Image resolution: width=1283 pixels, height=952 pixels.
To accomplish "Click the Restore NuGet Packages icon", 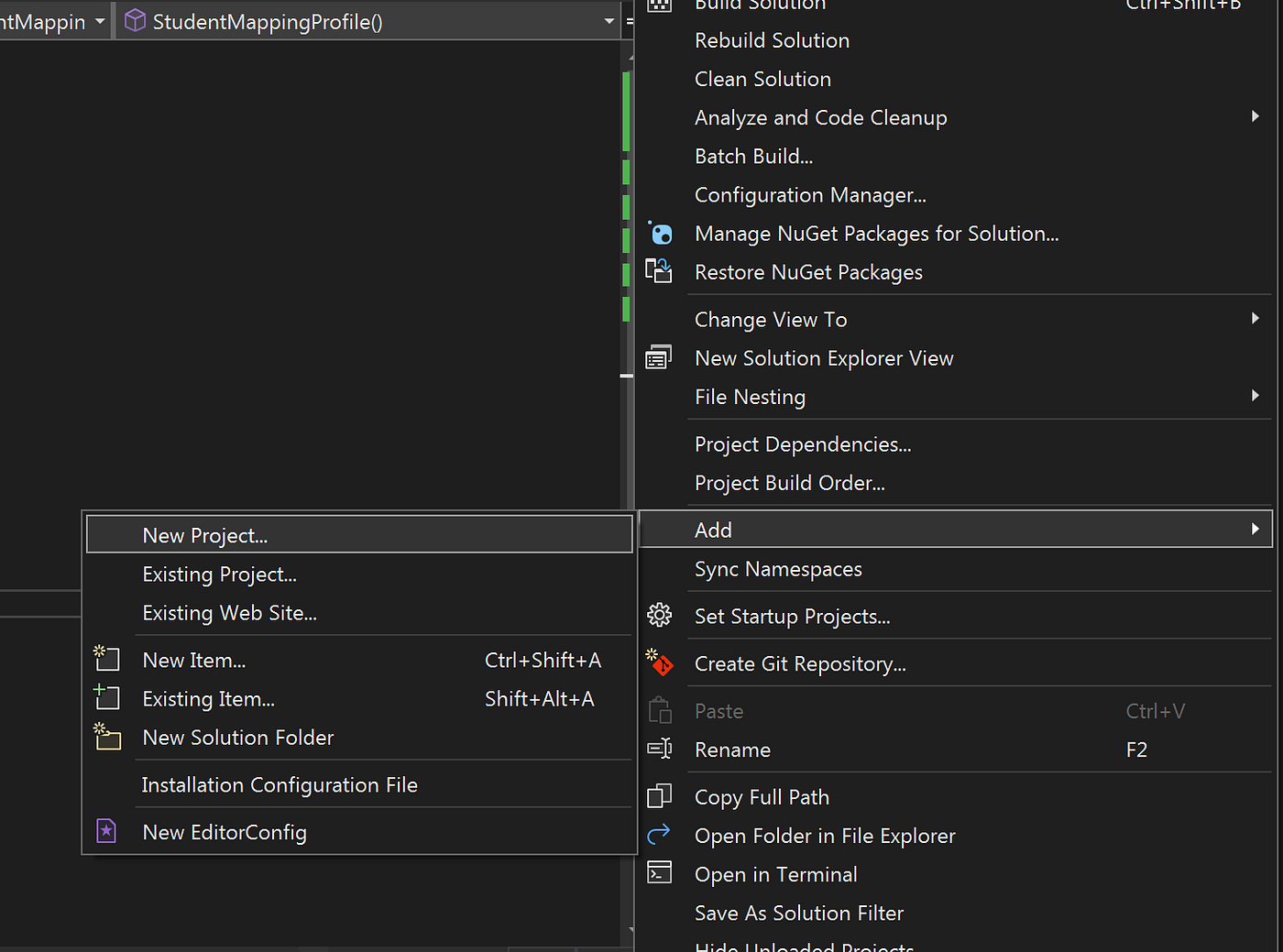I will point(660,271).
